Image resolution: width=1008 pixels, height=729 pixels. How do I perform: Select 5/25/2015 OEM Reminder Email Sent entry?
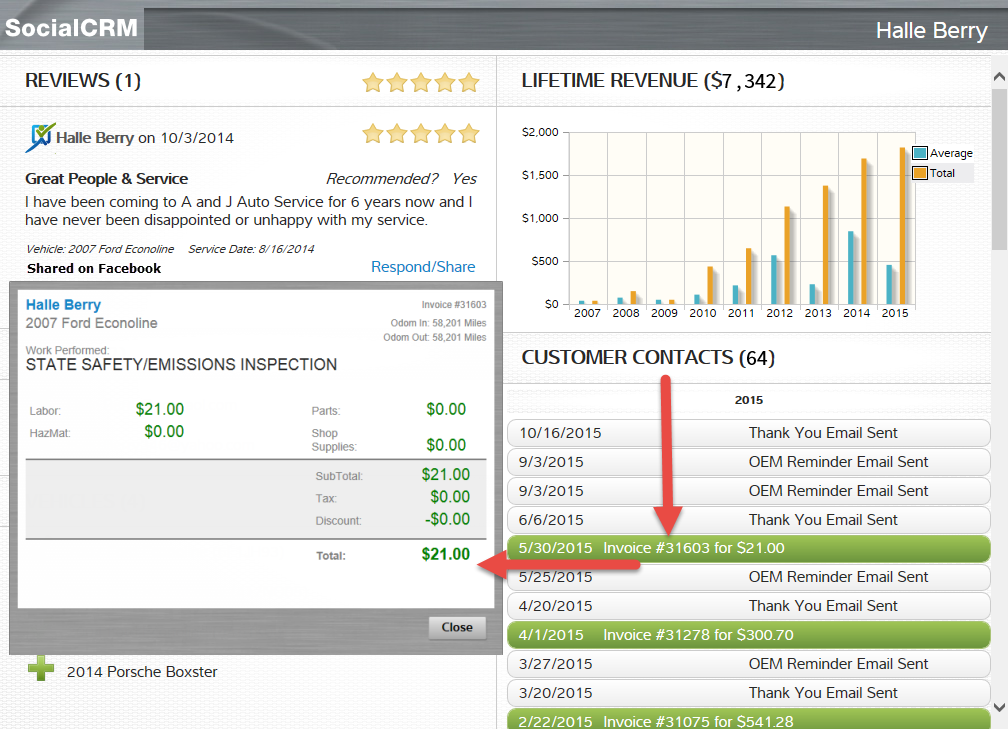coord(748,577)
